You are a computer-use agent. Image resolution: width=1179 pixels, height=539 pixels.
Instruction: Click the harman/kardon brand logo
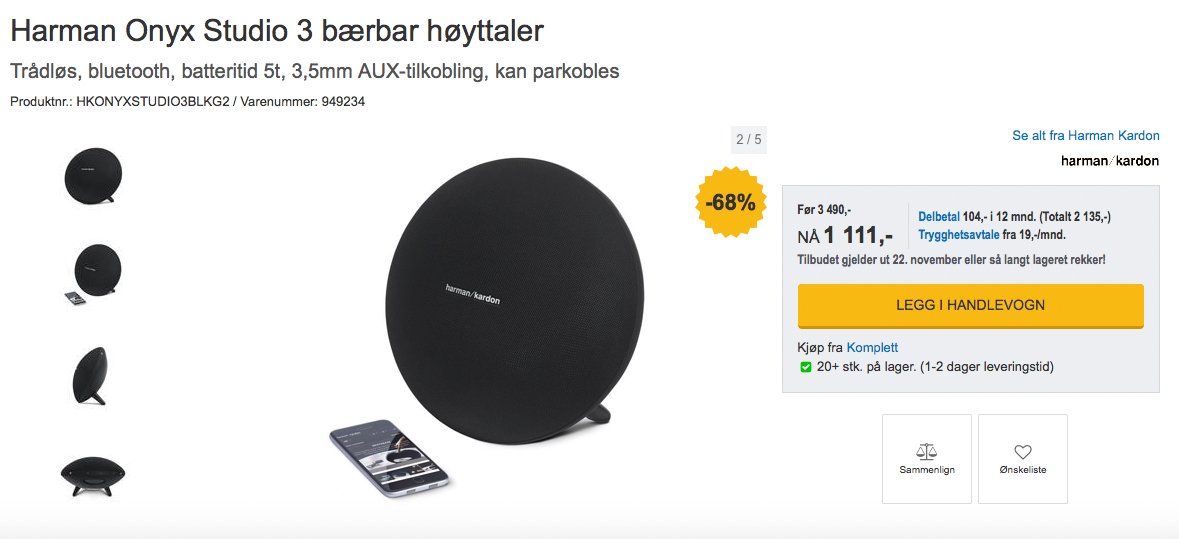pos(1109,161)
